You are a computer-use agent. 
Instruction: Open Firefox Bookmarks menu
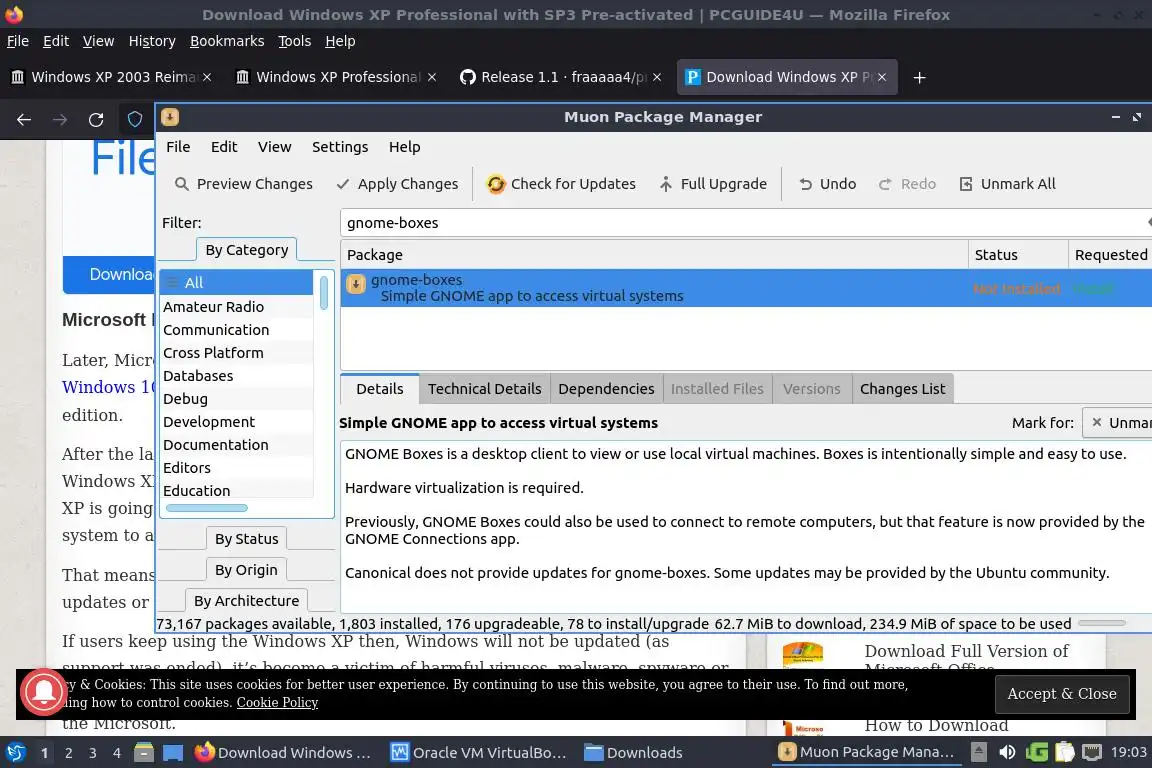(227, 41)
